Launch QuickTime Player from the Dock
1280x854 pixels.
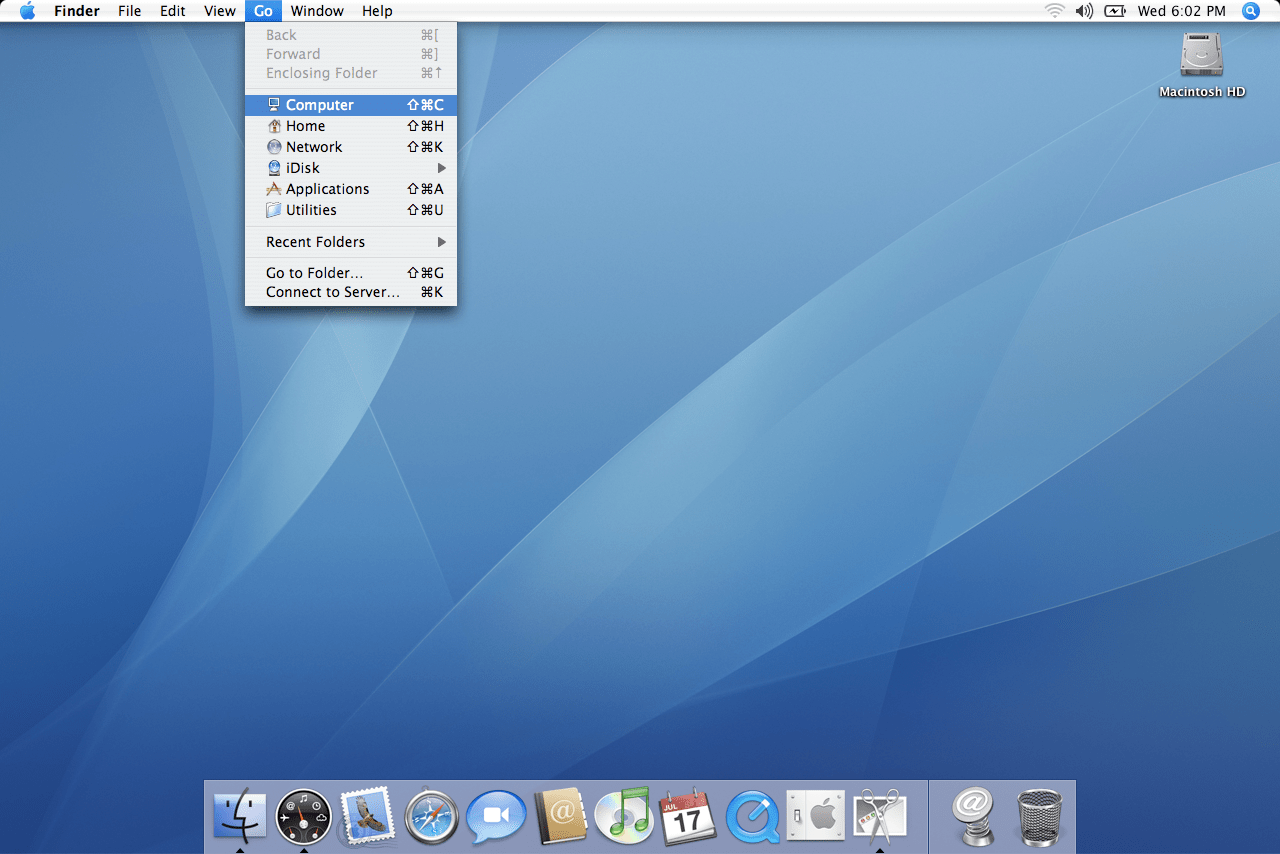click(752, 816)
